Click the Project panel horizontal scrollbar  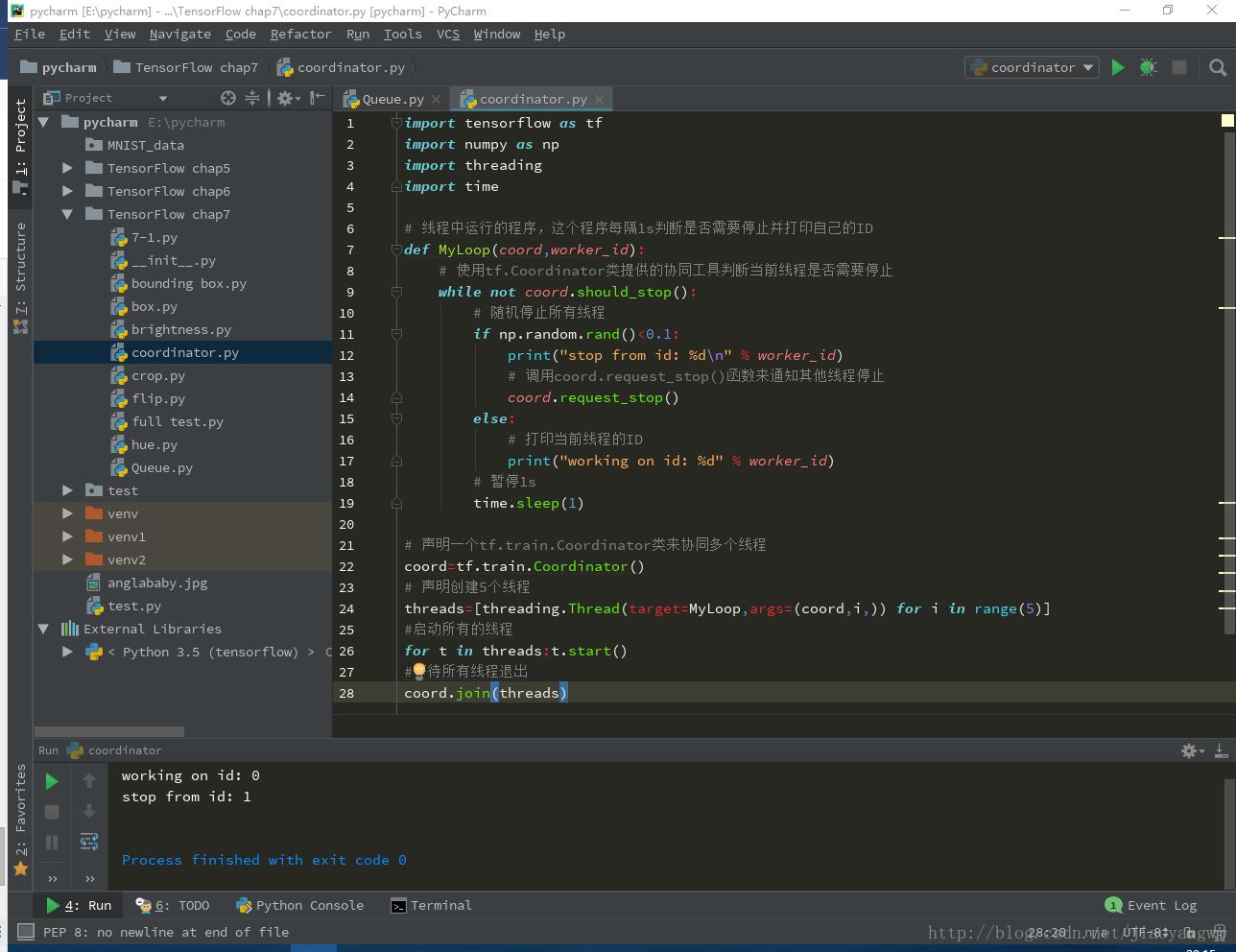(108, 731)
